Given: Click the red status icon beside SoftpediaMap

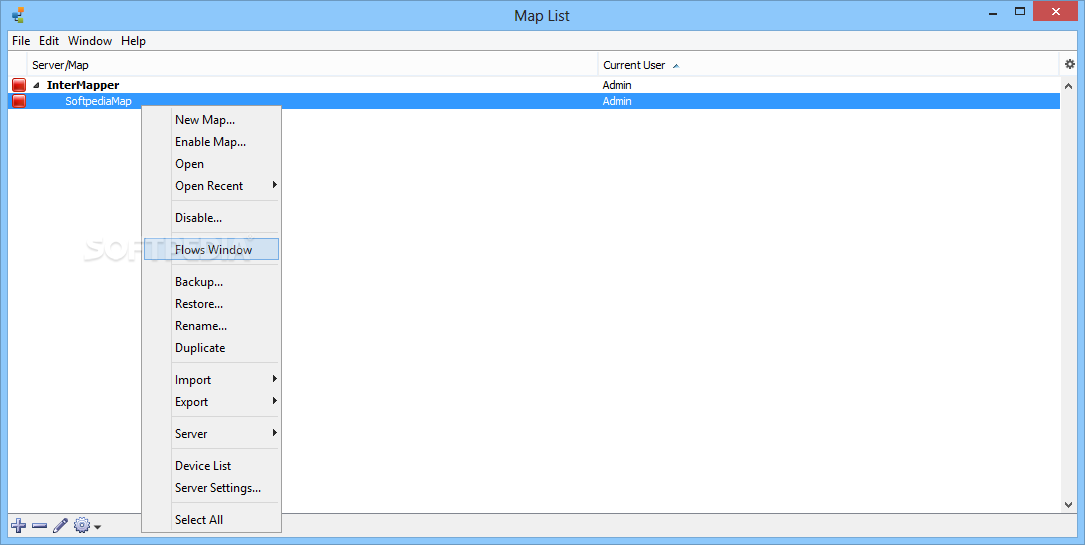Looking at the screenshot, I should [19, 101].
